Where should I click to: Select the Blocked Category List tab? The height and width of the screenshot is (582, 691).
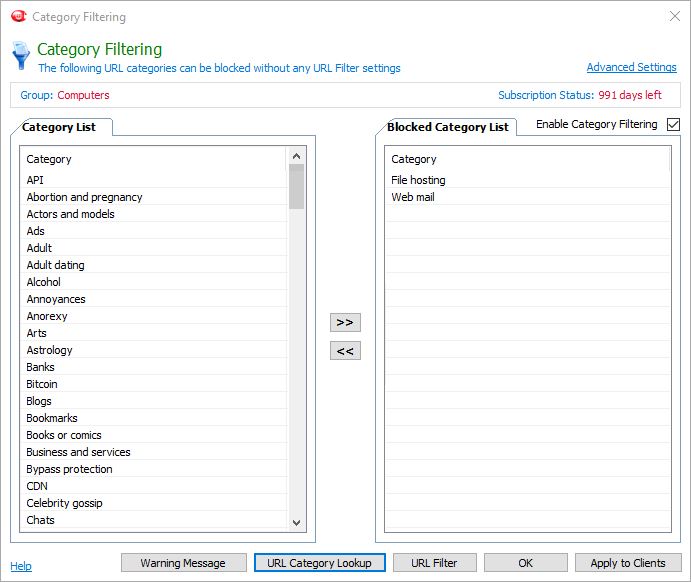click(448, 128)
